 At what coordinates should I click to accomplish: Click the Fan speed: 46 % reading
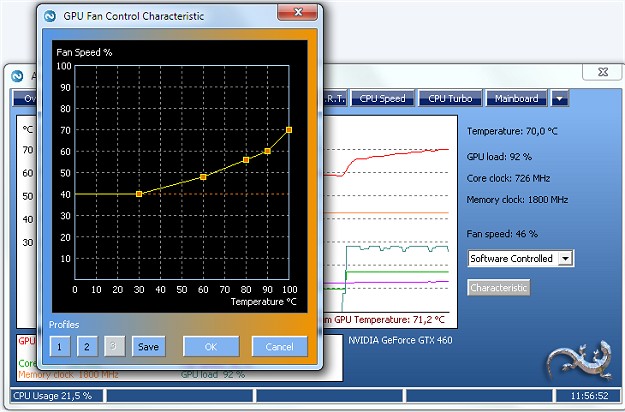point(502,234)
